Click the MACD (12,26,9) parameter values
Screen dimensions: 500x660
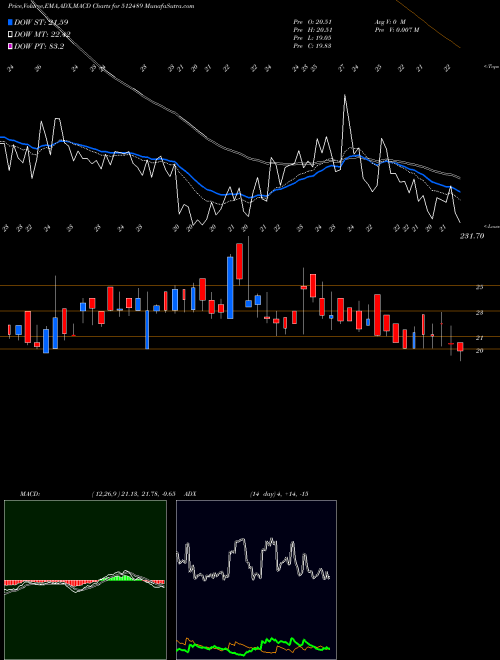tap(136, 494)
